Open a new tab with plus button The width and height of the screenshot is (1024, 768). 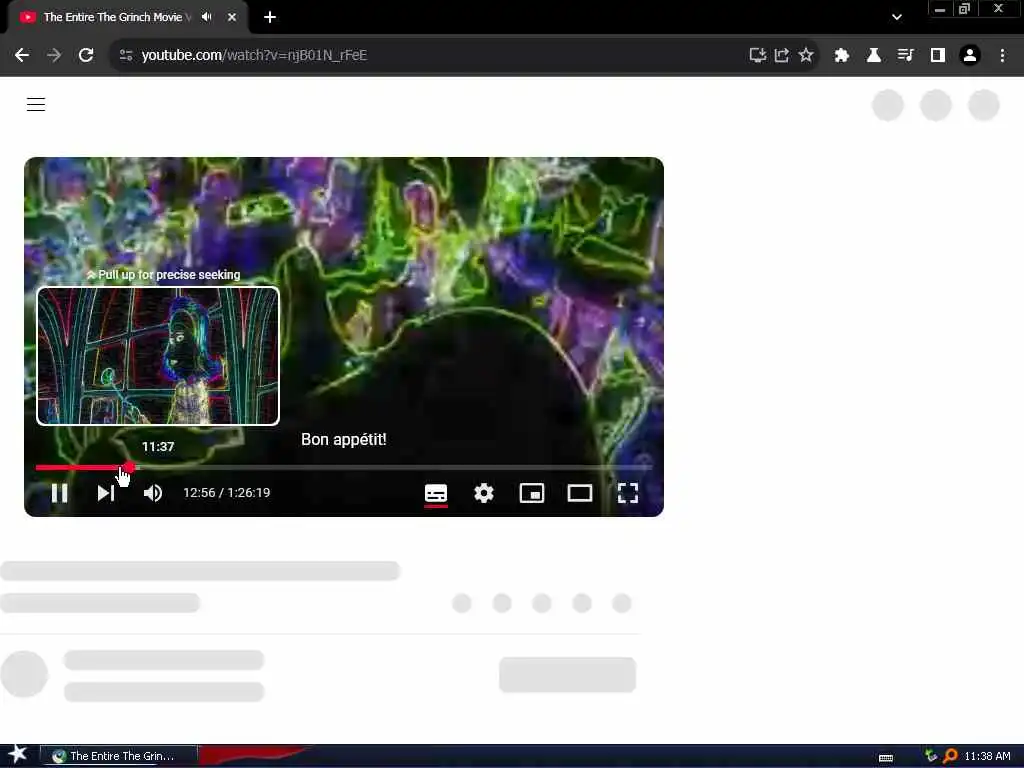[x=270, y=17]
